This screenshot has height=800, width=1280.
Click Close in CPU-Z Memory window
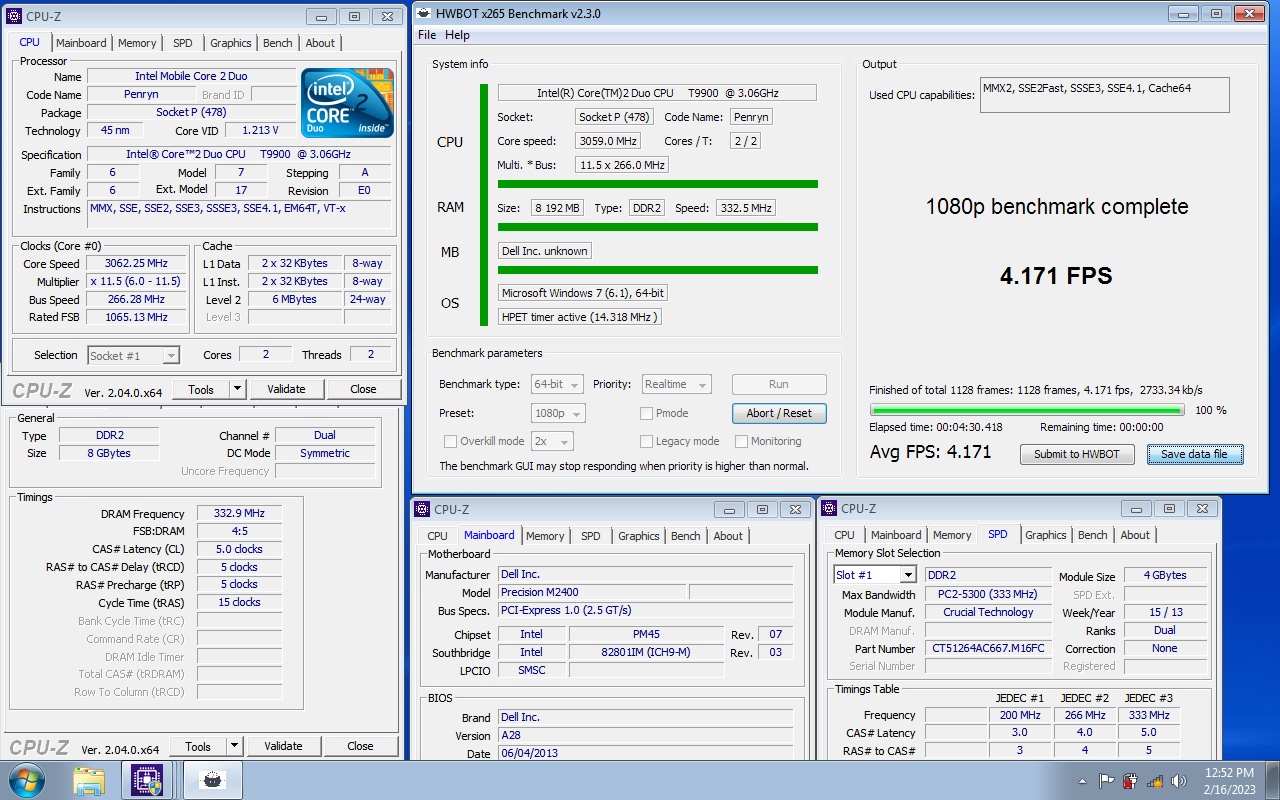coord(360,746)
